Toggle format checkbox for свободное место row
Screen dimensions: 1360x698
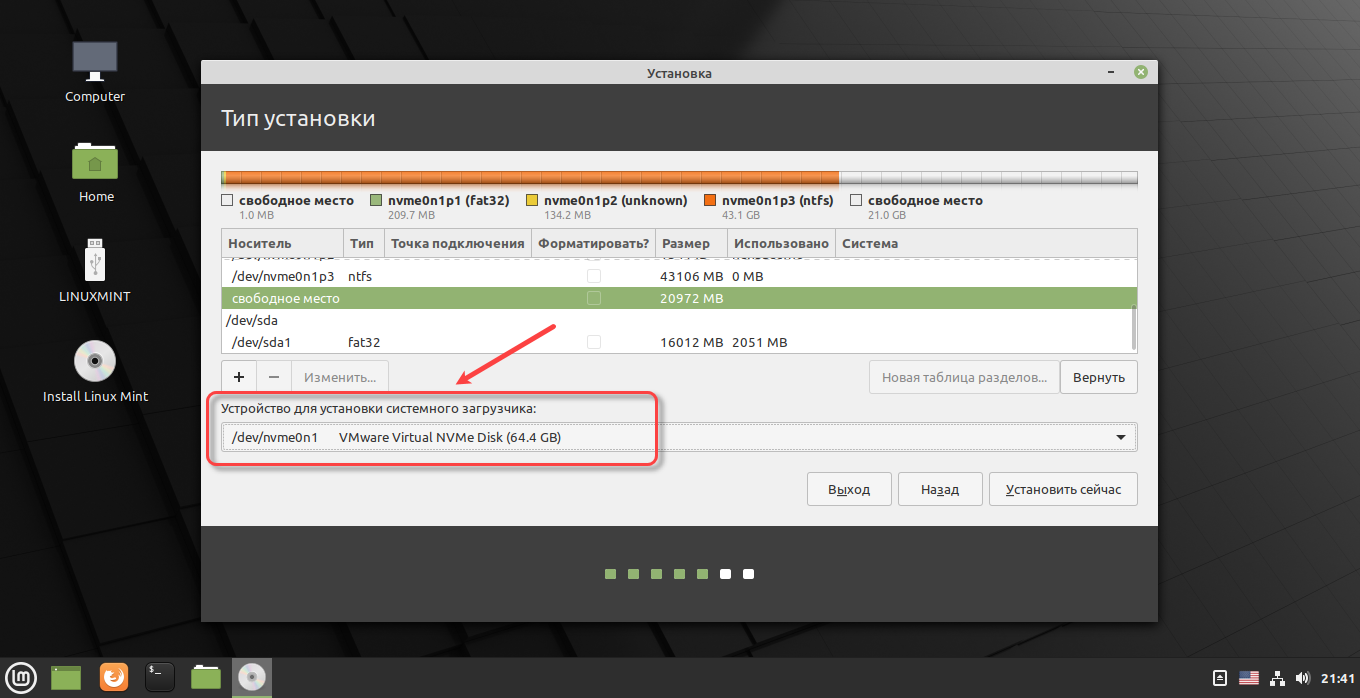594,298
